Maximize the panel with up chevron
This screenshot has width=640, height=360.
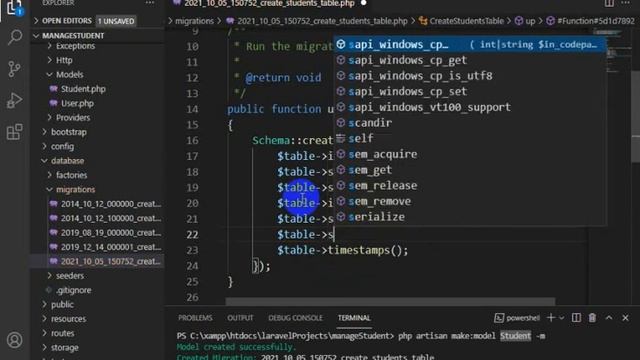pyautogui.click(x=609, y=318)
